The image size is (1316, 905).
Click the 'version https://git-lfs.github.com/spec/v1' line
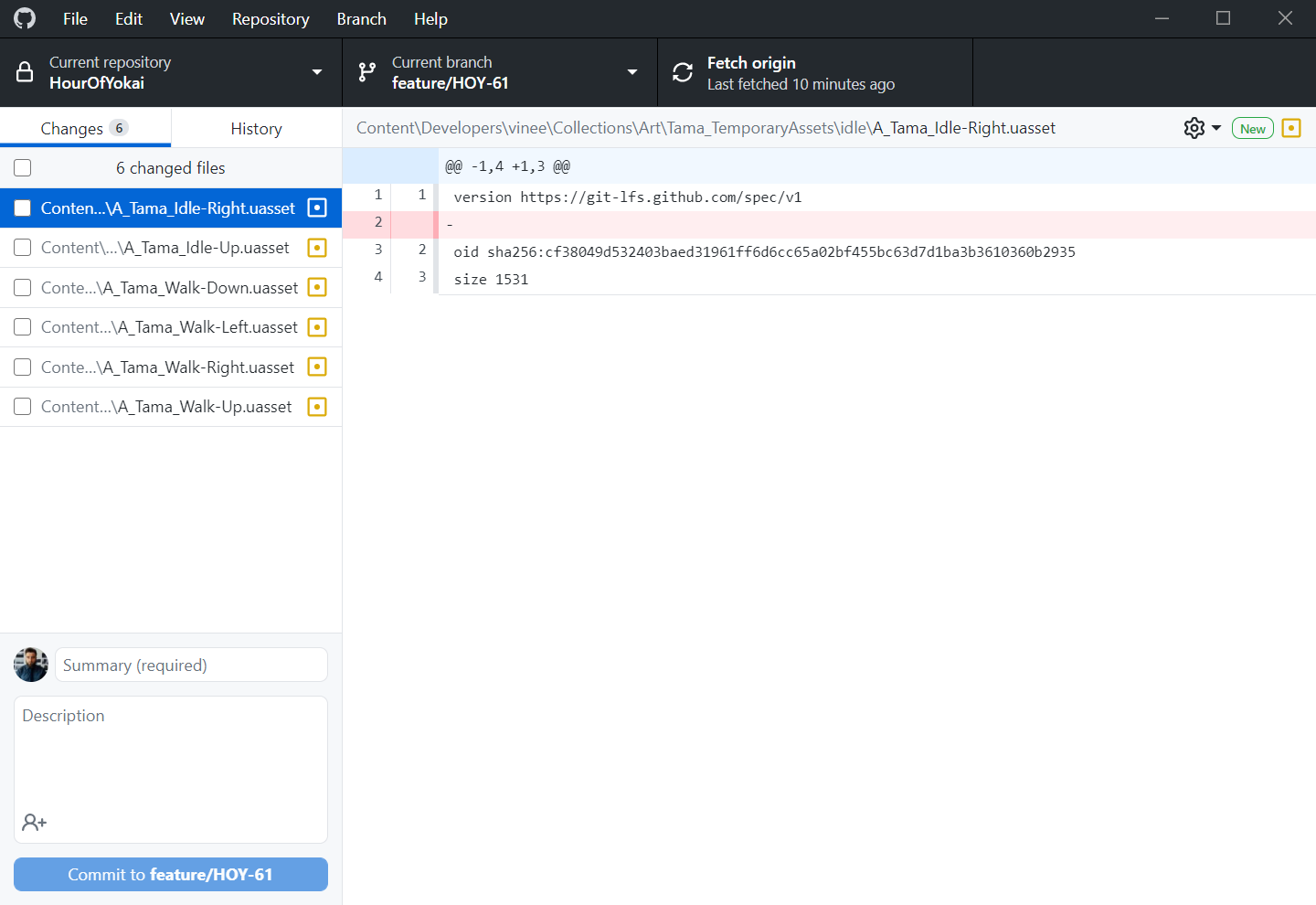[628, 197]
